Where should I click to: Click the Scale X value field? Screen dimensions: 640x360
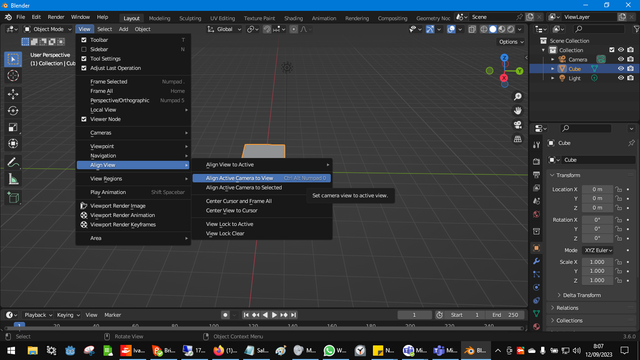pos(597,262)
